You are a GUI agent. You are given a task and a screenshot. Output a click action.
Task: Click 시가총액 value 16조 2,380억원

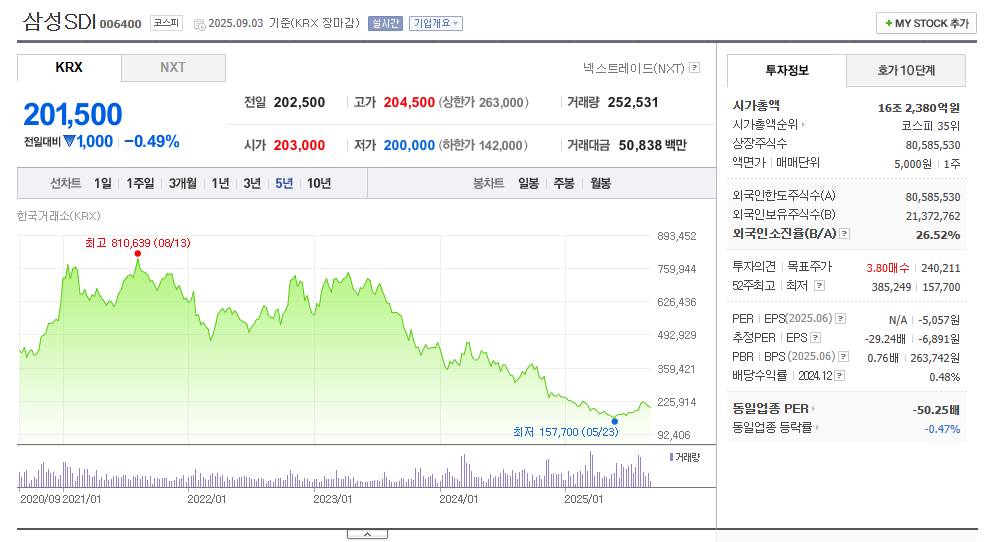point(919,108)
